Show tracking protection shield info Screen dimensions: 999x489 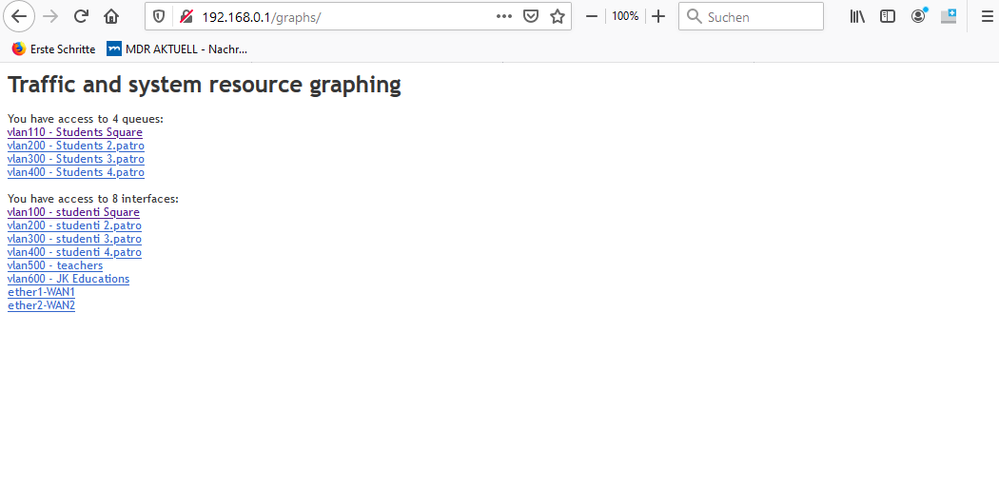159,17
